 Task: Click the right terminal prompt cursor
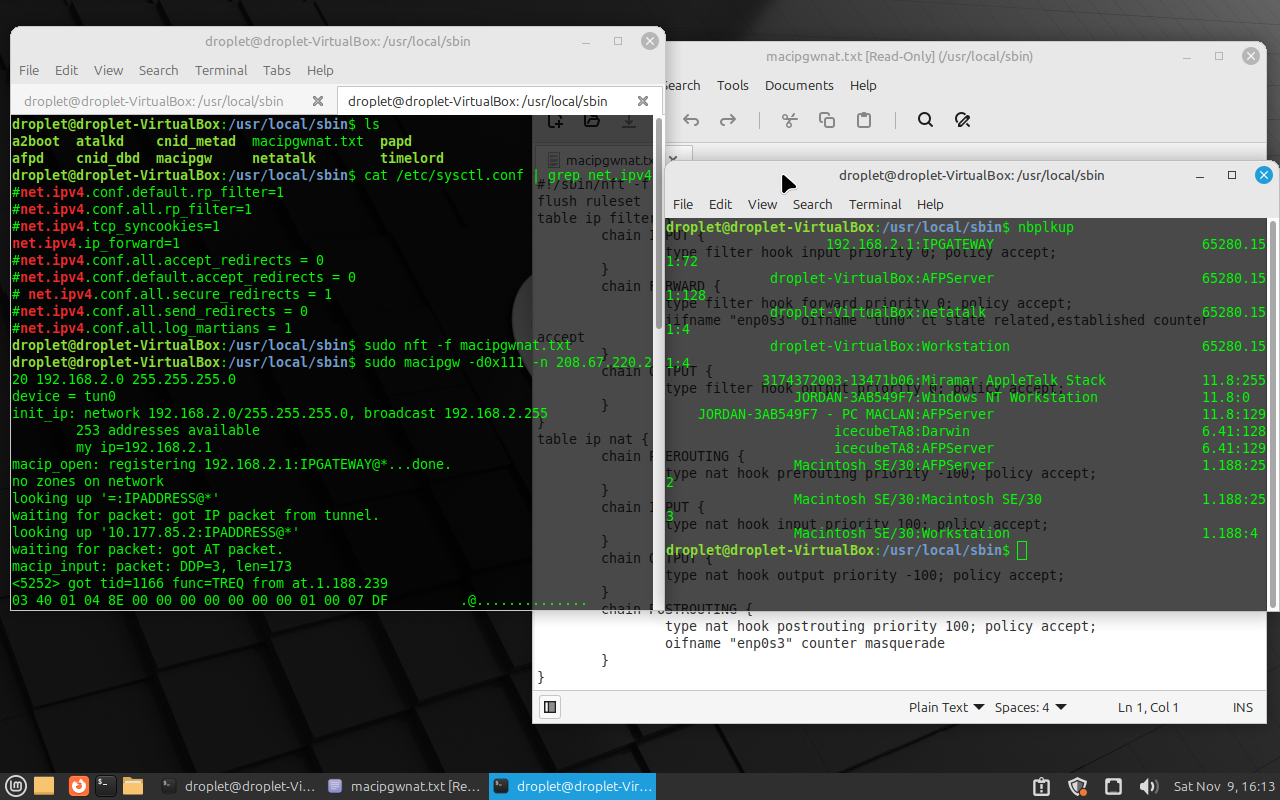[x=1022, y=550]
